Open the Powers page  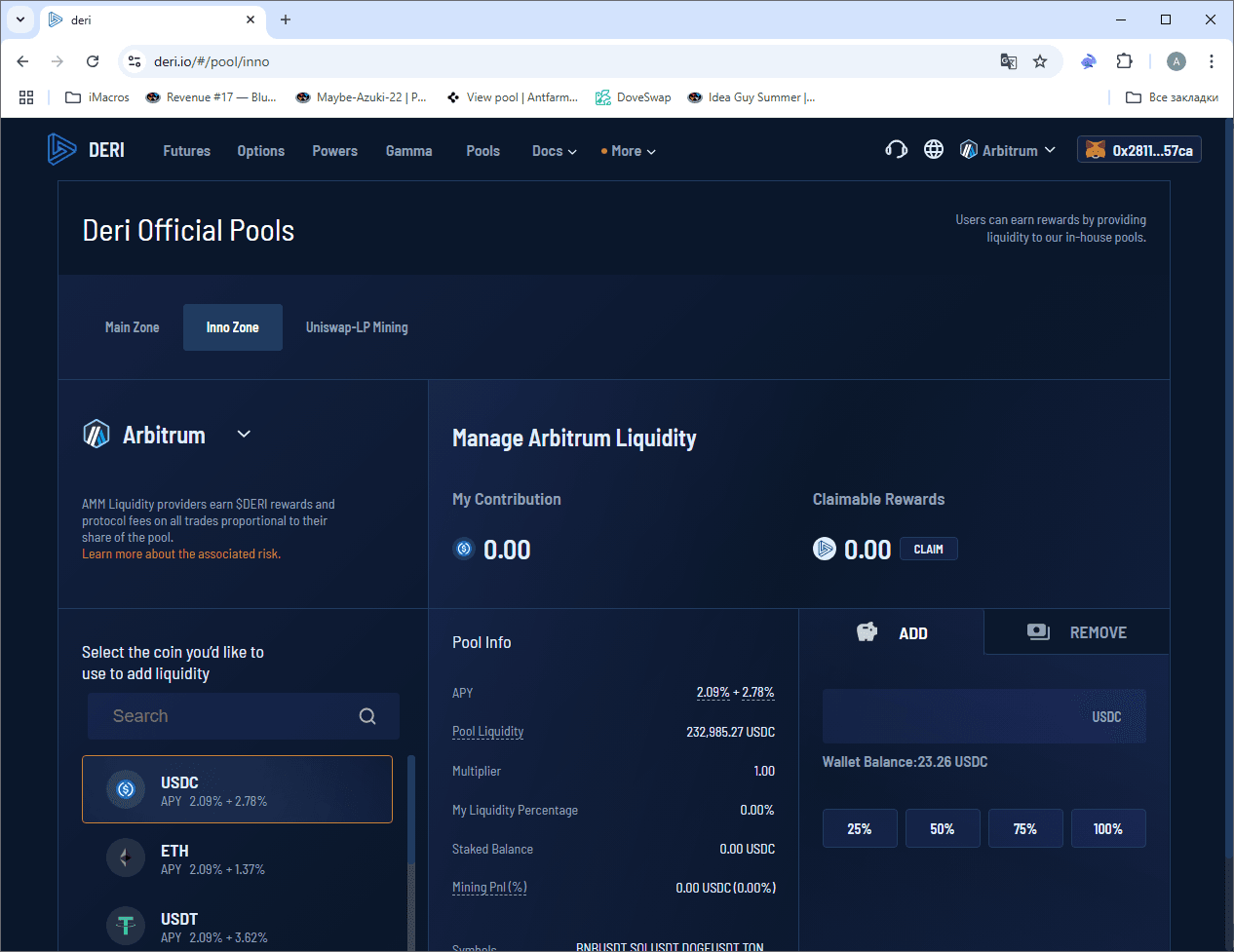click(335, 151)
